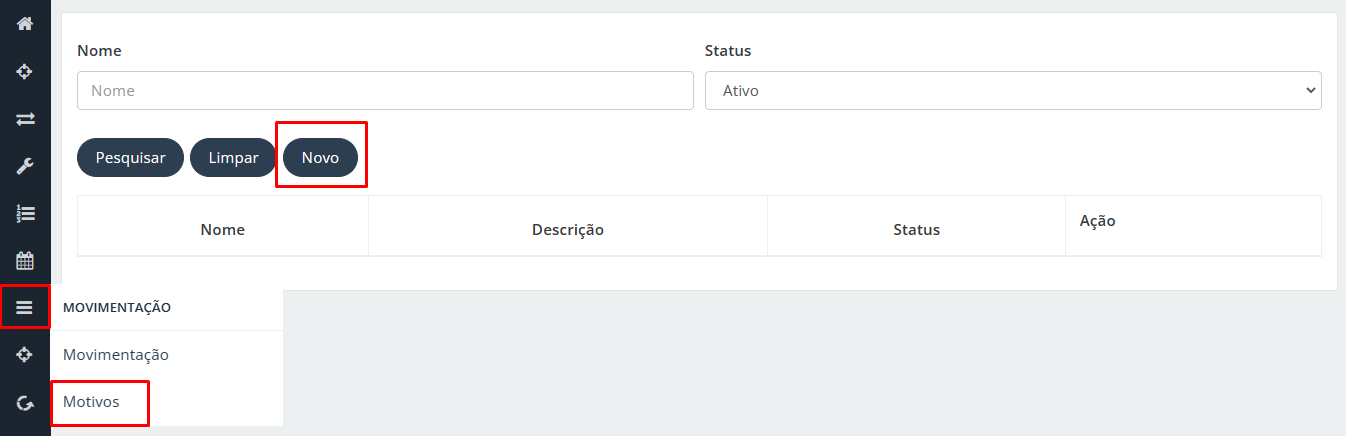Select the exchange arrows sidebar icon

[25, 118]
